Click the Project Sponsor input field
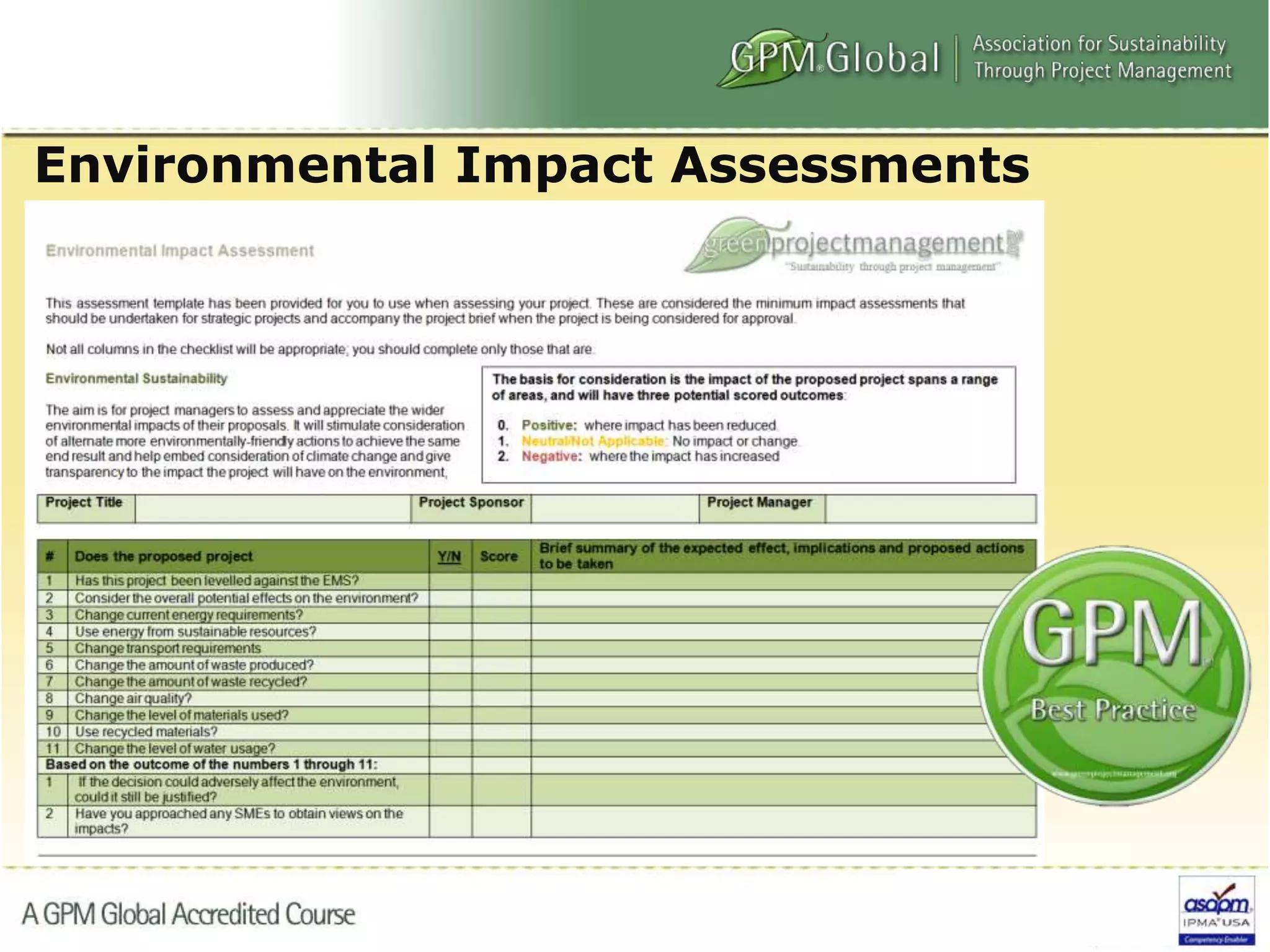The height and width of the screenshot is (952, 1270). click(x=615, y=508)
